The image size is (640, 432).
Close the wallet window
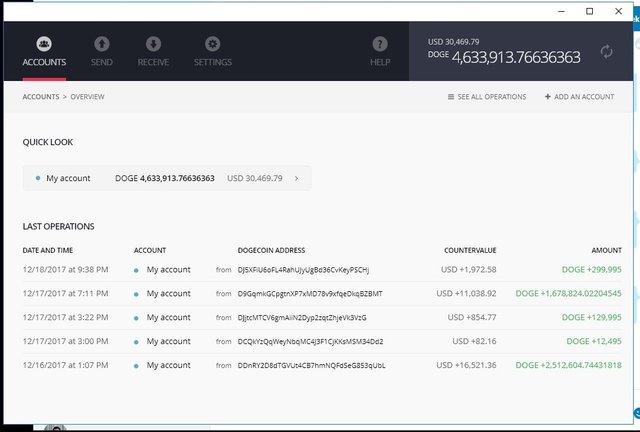click(x=618, y=11)
